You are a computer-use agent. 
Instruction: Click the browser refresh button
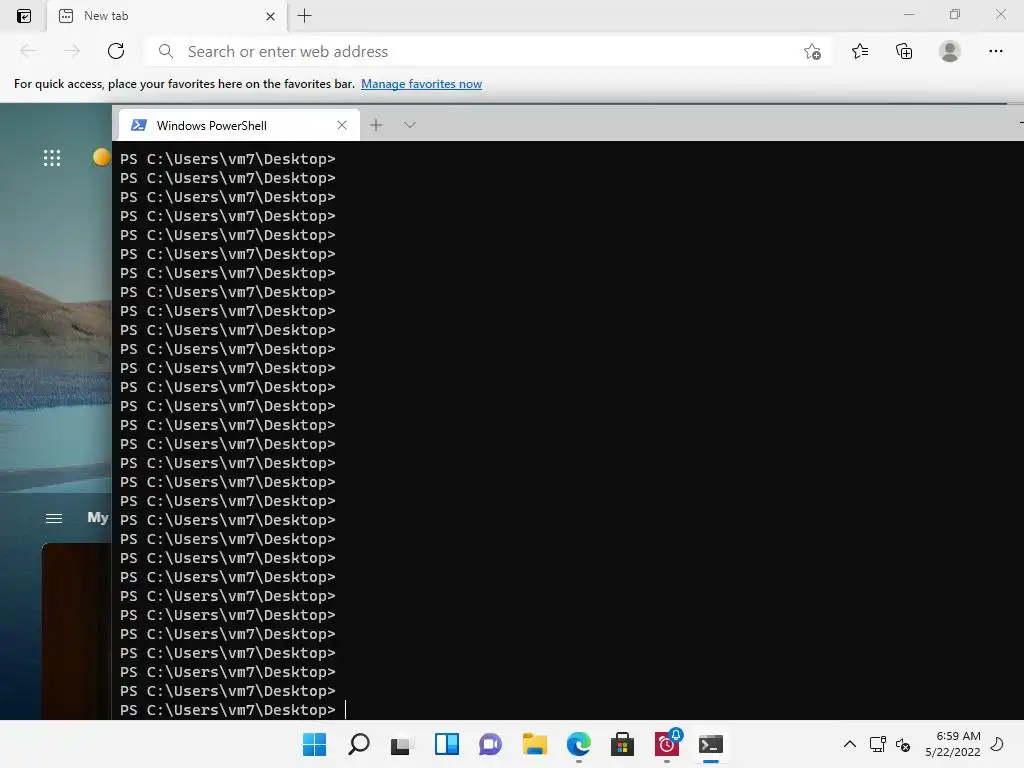[116, 51]
